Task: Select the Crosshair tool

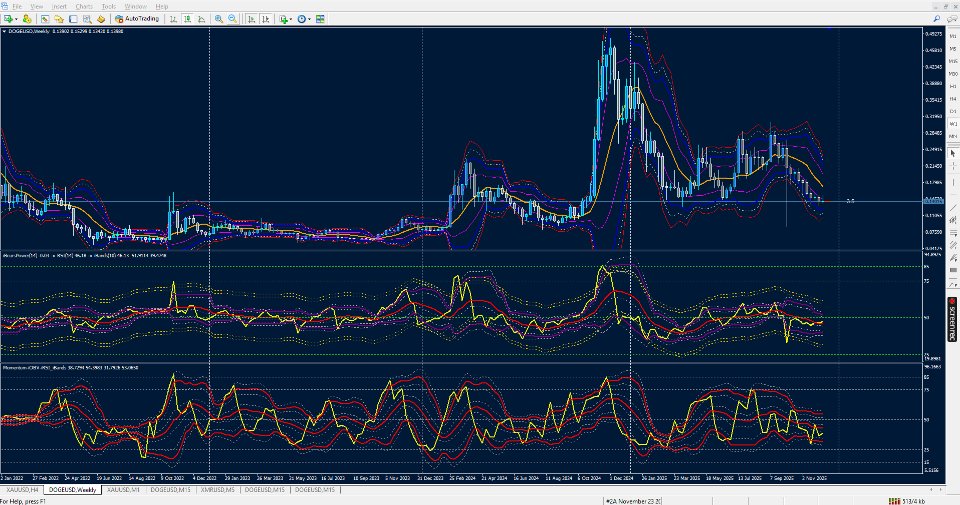Action: tap(953, 166)
